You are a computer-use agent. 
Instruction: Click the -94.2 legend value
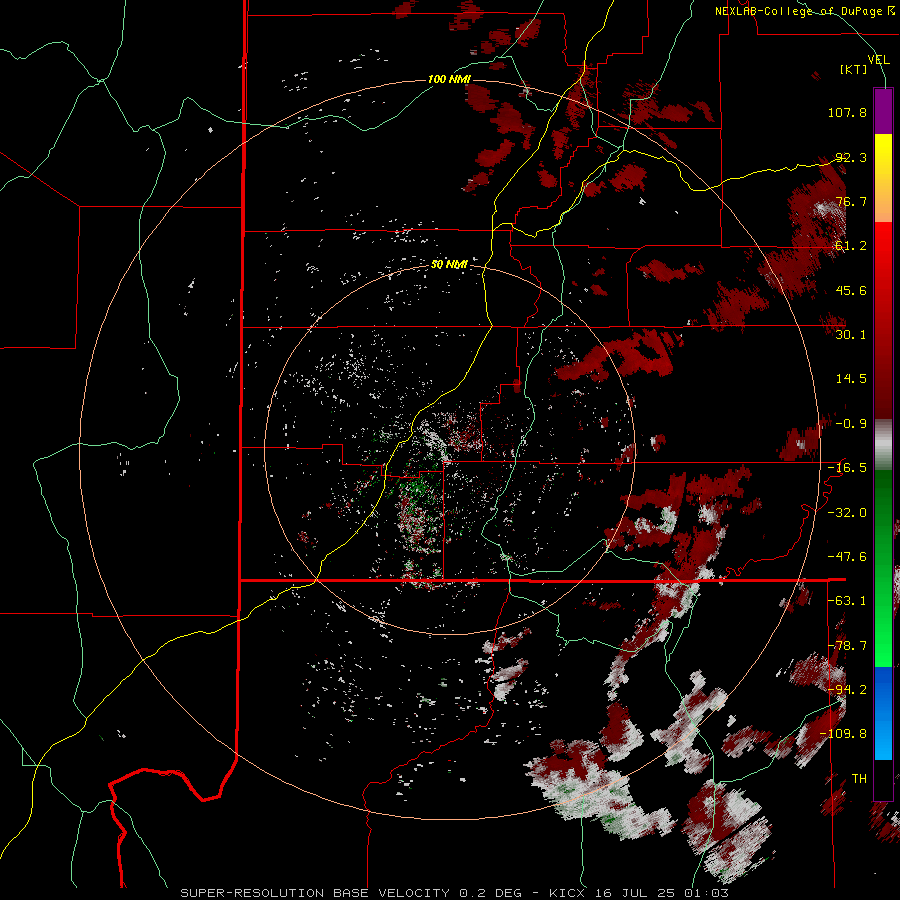(x=847, y=689)
